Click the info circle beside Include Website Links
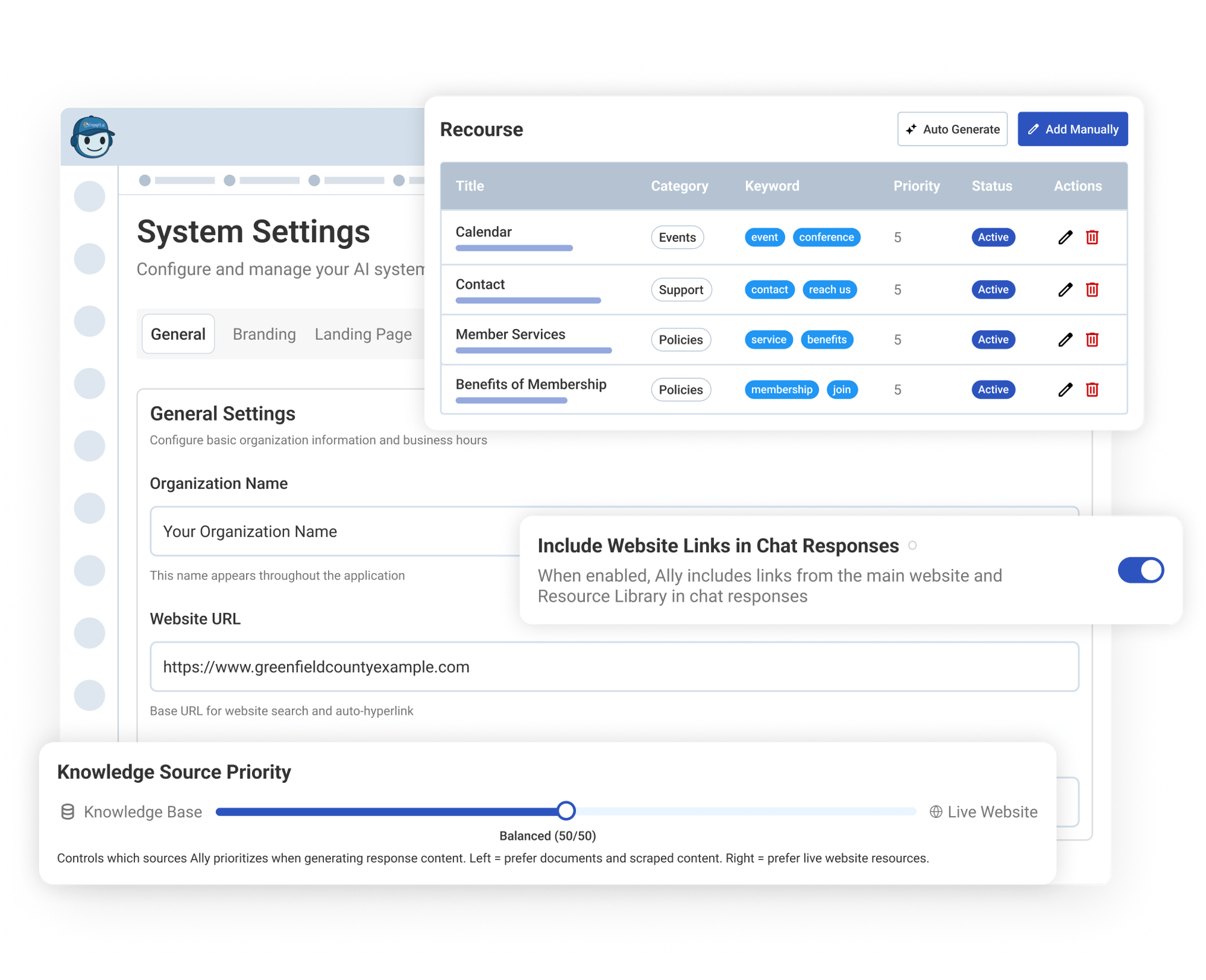This screenshot has height=980, width=1206. 912,545
